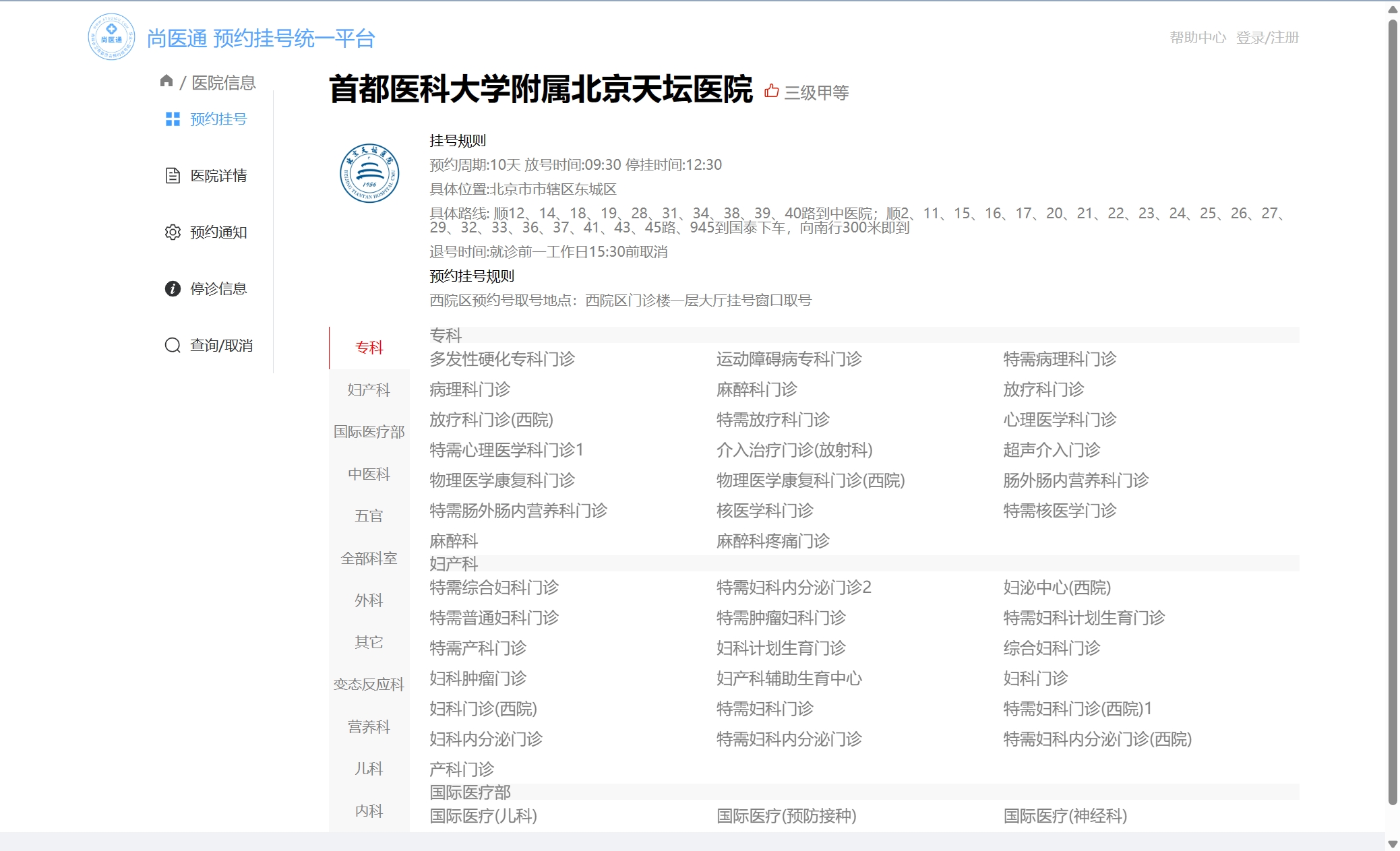Click the 尚医通 预约挂号统一平台 title
Viewport: 1400px width, 851px height.
(261, 38)
